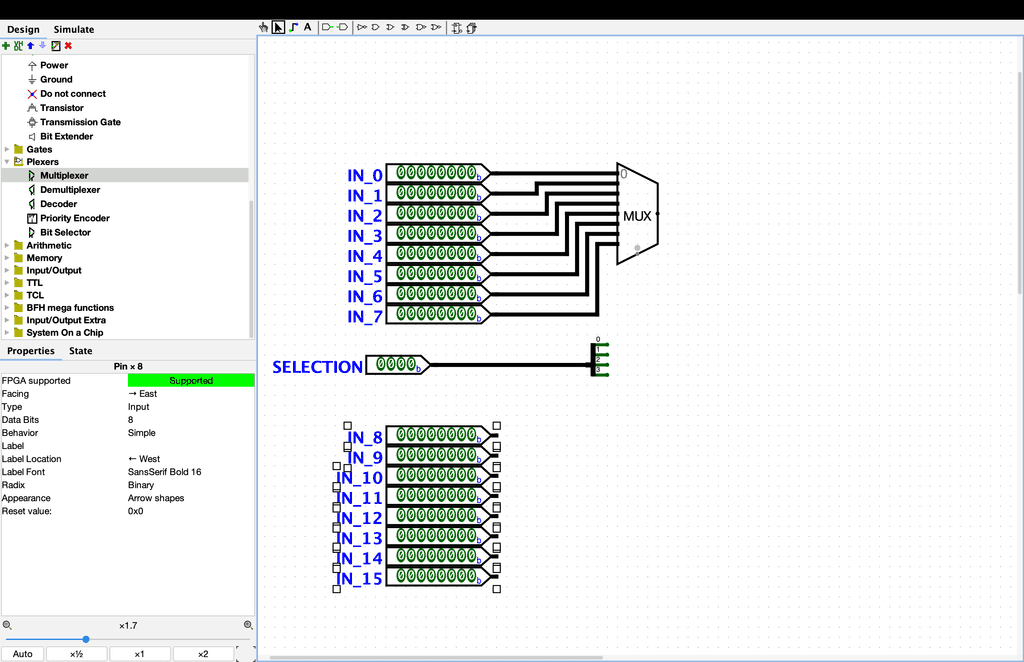Open the State tab
The height and width of the screenshot is (662, 1024).
[x=80, y=351]
